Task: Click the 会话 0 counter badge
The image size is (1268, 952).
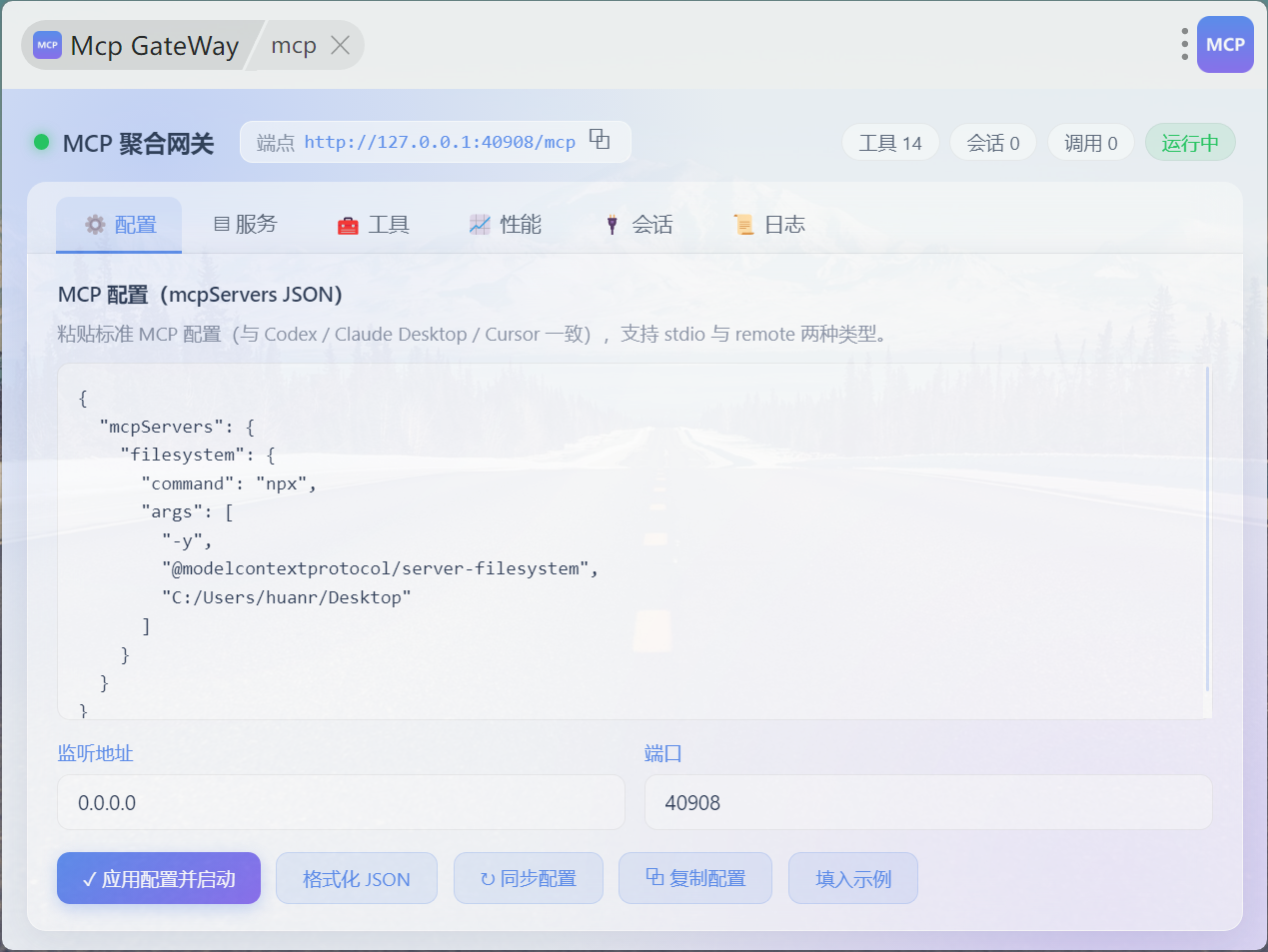Action: [x=993, y=142]
